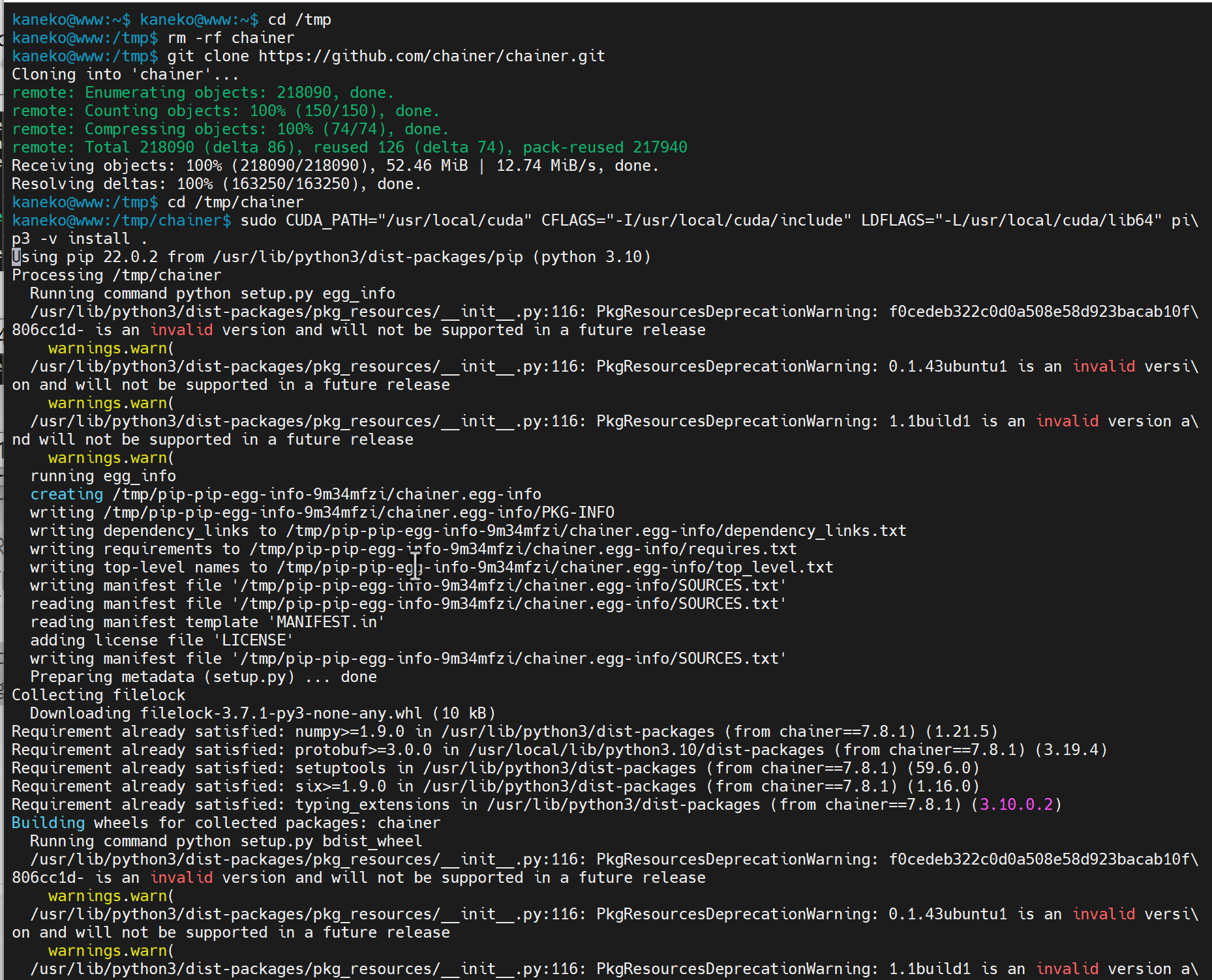Click the first yellow 'warnings.warn(' line
The height and width of the screenshot is (980, 1212).
[x=112, y=348]
